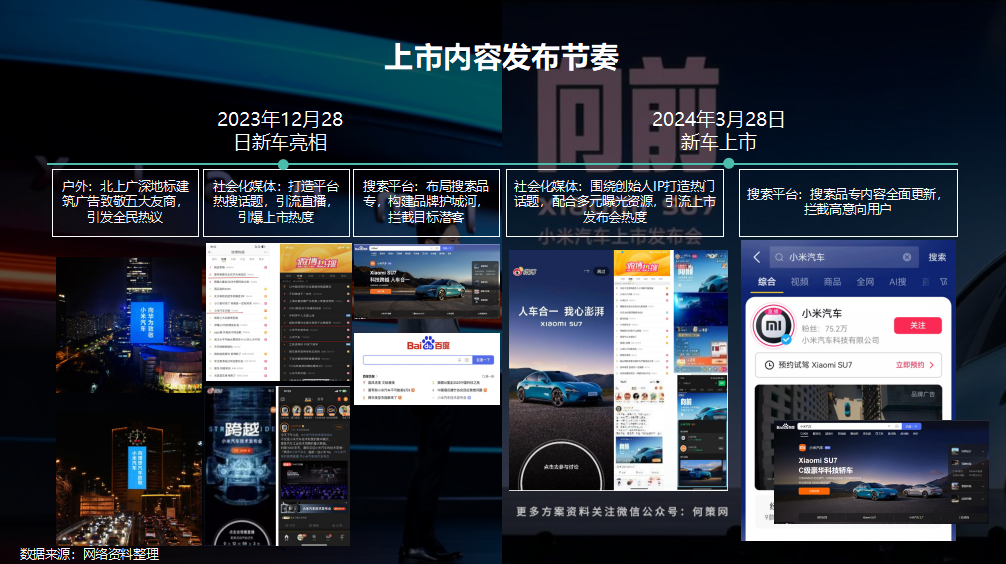Switch to the 全网 tab

coord(865,282)
